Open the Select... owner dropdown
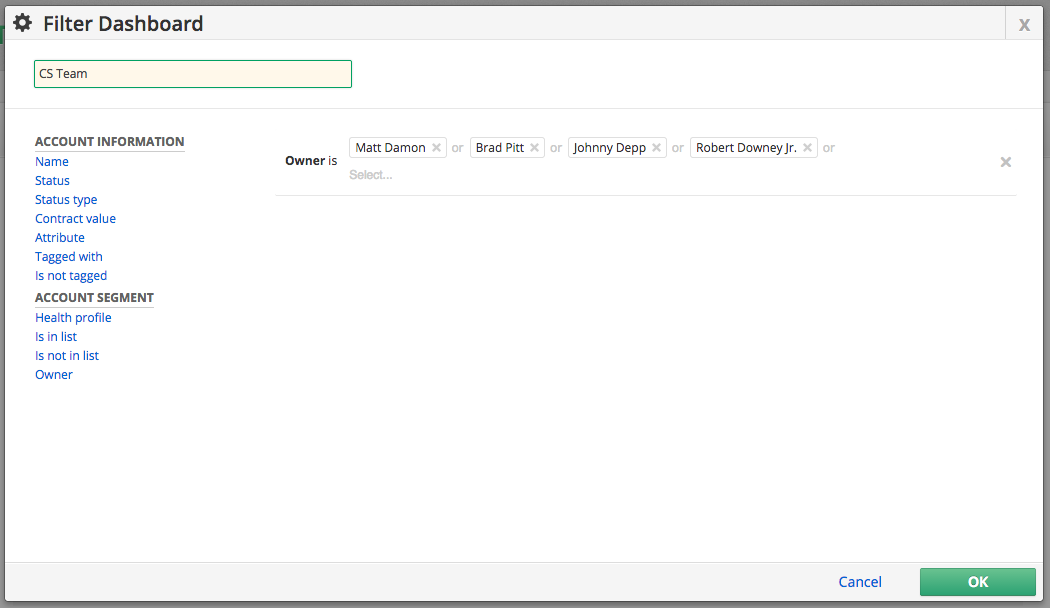The image size is (1050, 608). 370,175
